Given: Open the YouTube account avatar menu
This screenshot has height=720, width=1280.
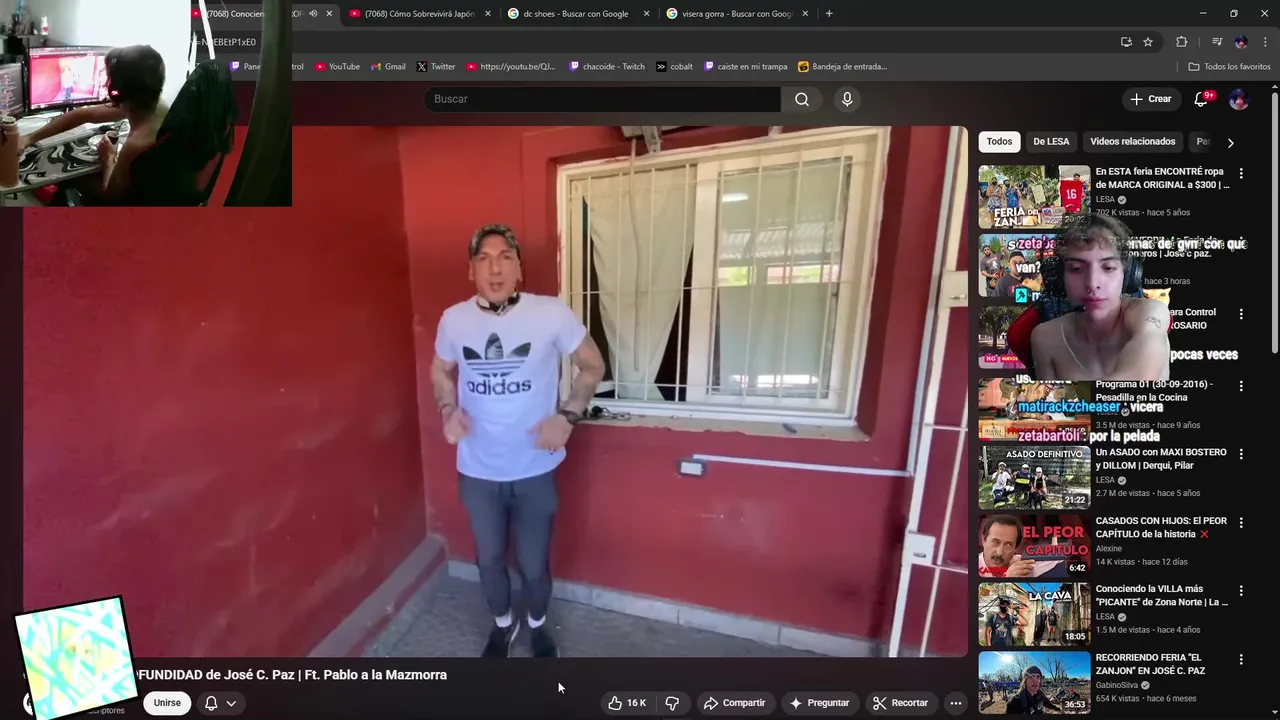Looking at the screenshot, I should pos(1238,99).
